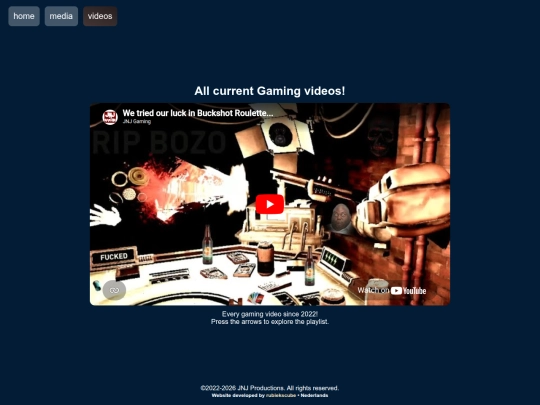Open the home page from navigation
This screenshot has width=540, height=405.
coord(24,16)
